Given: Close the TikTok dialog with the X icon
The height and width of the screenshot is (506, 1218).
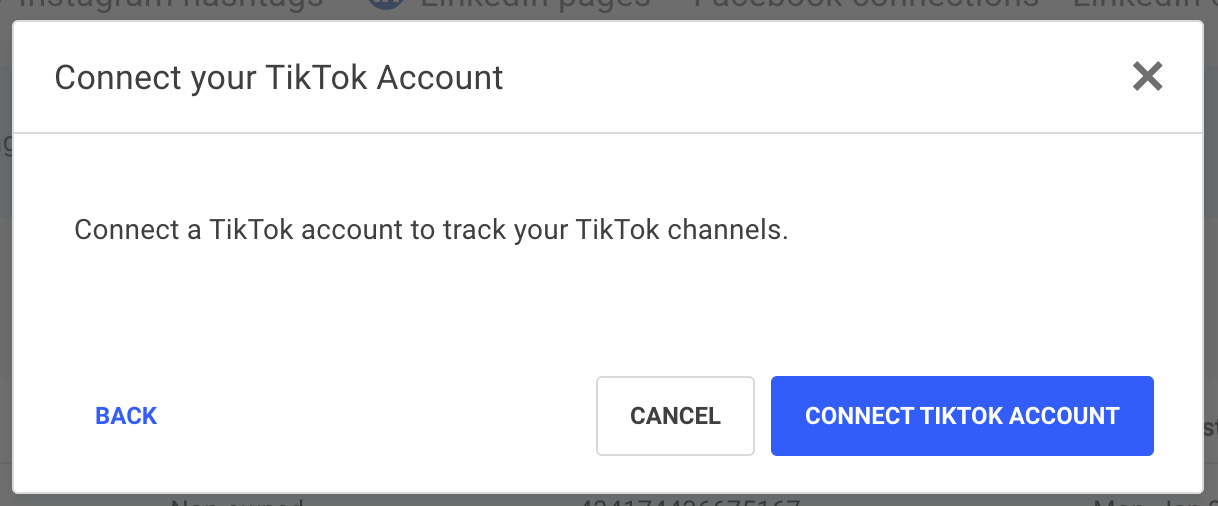Looking at the screenshot, I should [x=1147, y=76].
